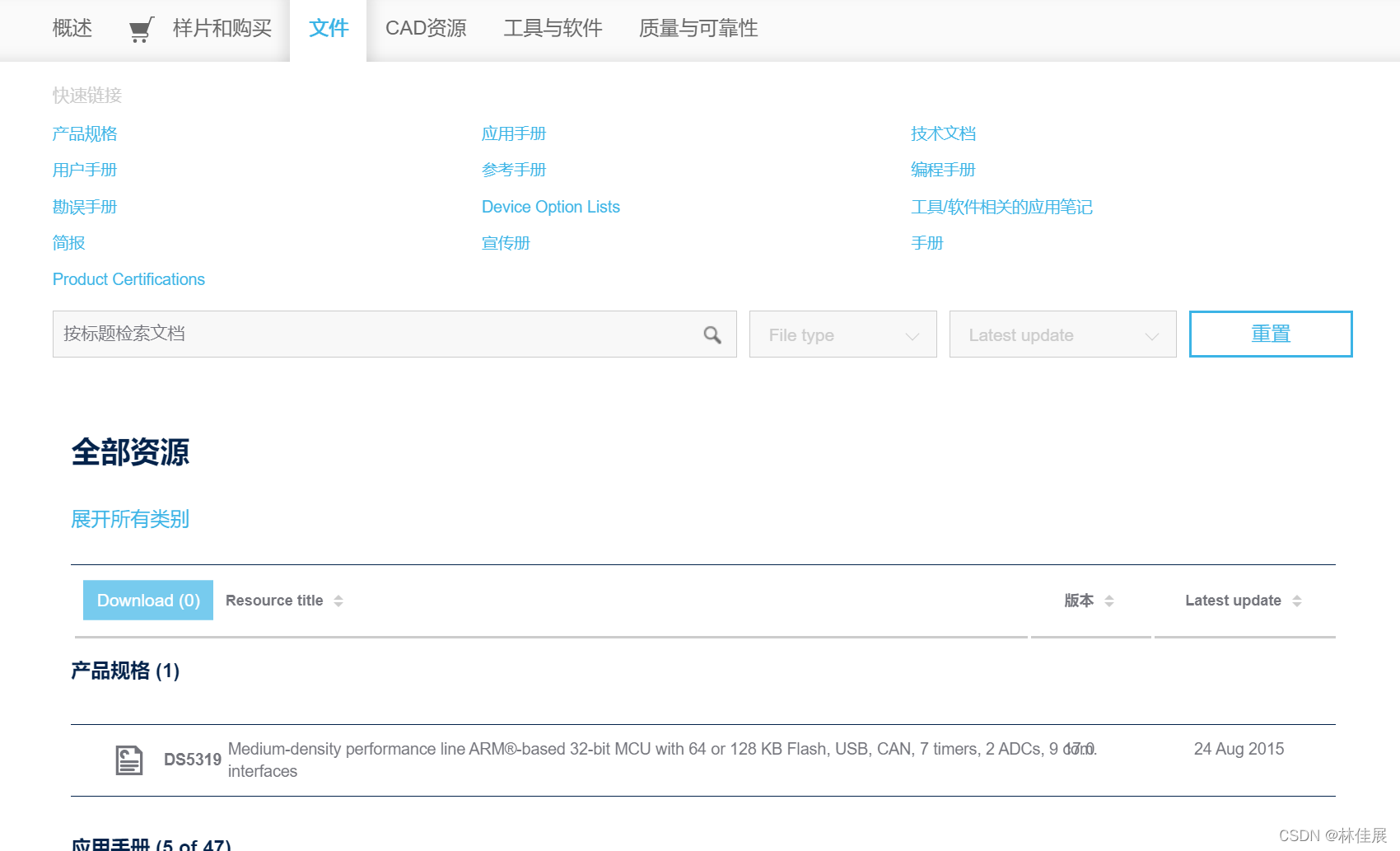Open the 简报 quick link

(x=69, y=243)
